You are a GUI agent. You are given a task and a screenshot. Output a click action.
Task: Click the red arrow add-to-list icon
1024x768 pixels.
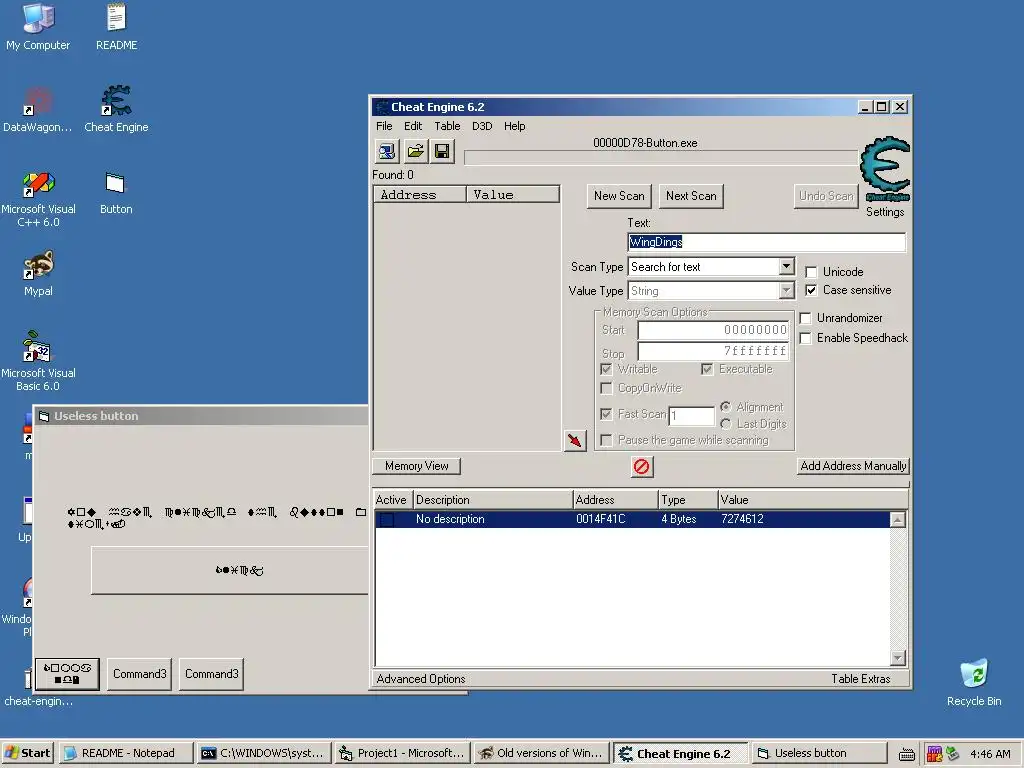click(575, 440)
